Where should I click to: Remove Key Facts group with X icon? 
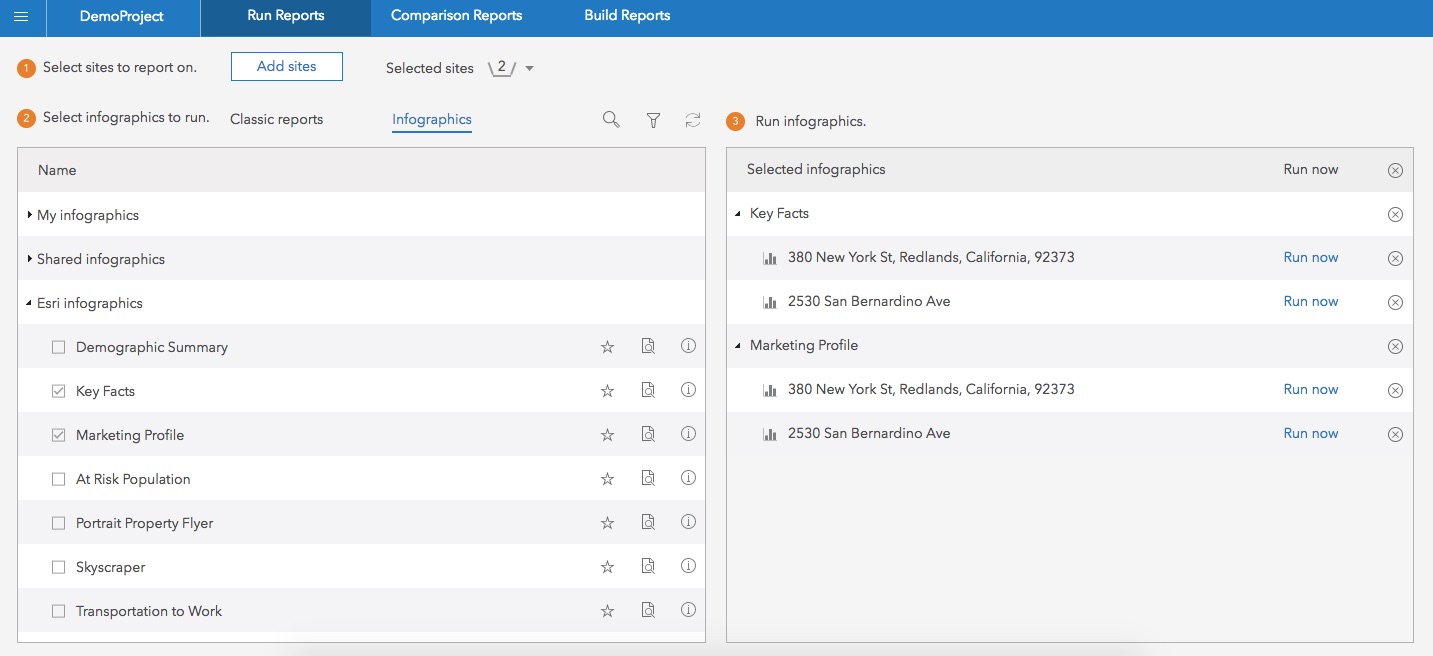click(1395, 214)
